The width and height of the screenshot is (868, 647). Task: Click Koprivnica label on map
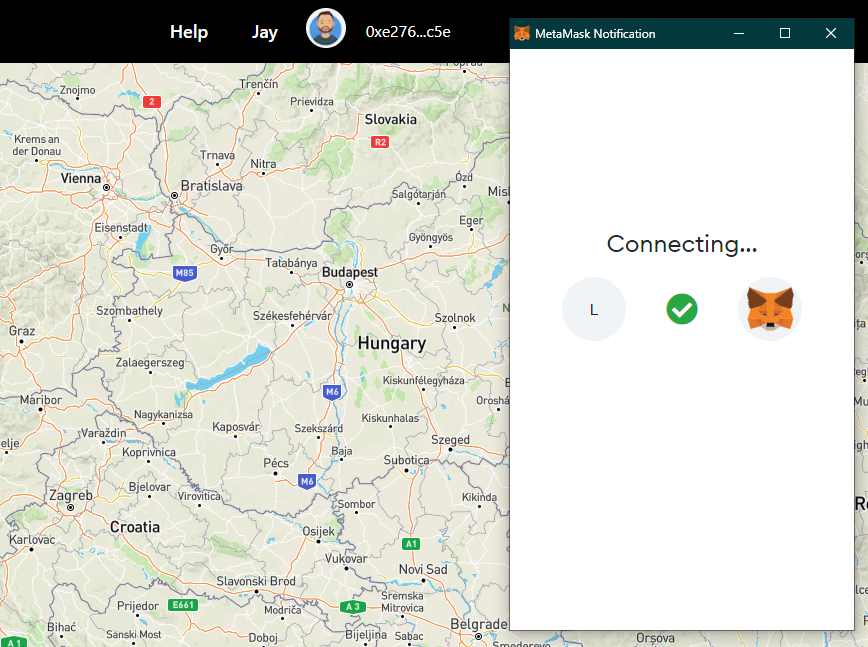(149, 452)
